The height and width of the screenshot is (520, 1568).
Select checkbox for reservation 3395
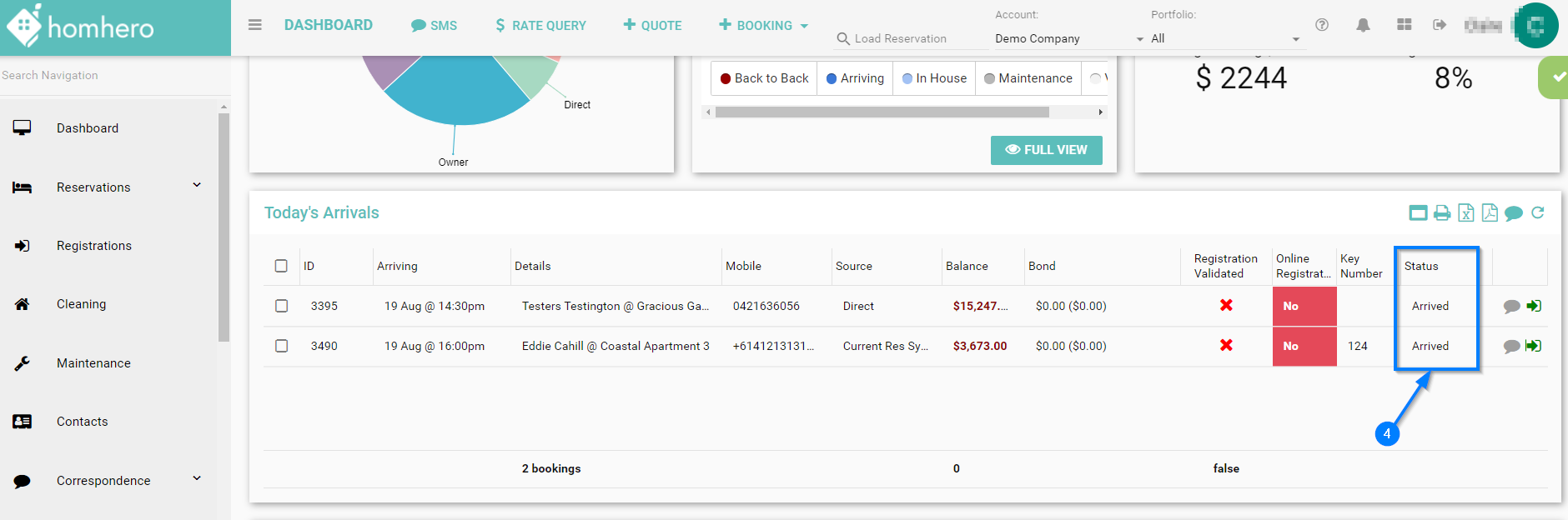pyautogui.click(x=282, y=306)
